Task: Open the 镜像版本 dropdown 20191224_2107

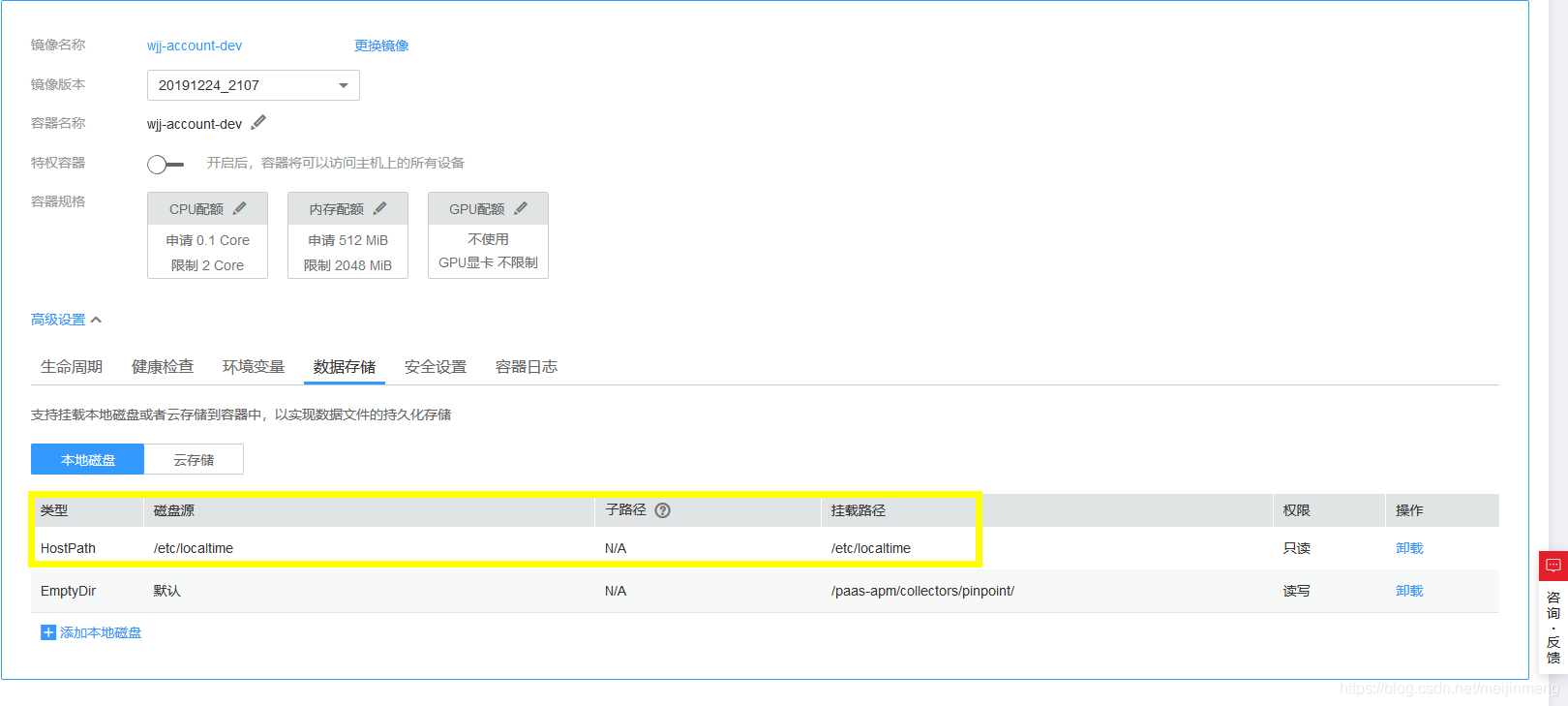Action: [254, 85]
